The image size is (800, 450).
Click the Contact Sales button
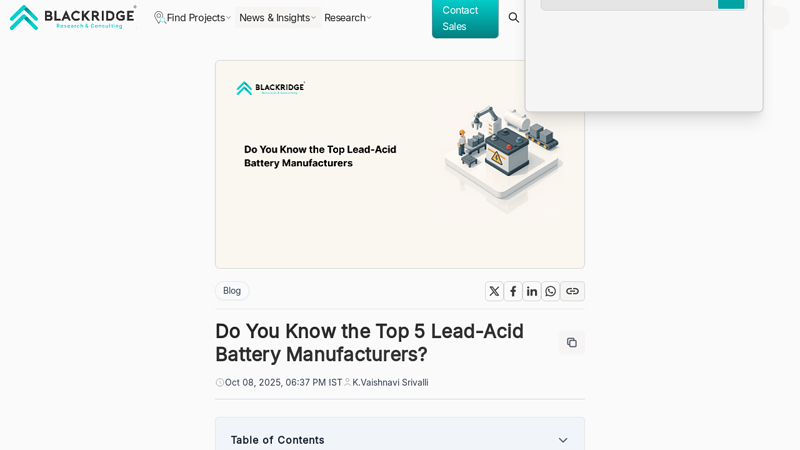coord(465,18)
